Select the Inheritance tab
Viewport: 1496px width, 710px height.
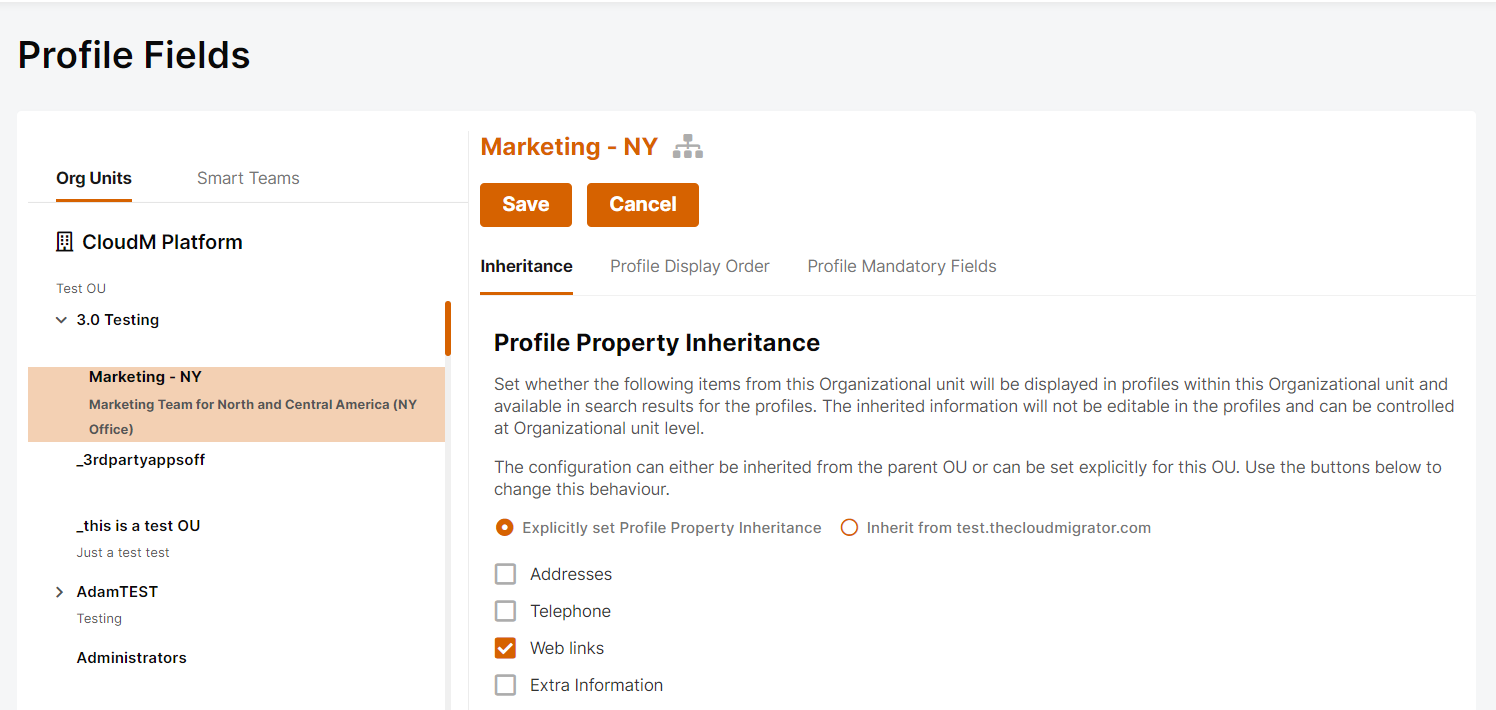526,266
